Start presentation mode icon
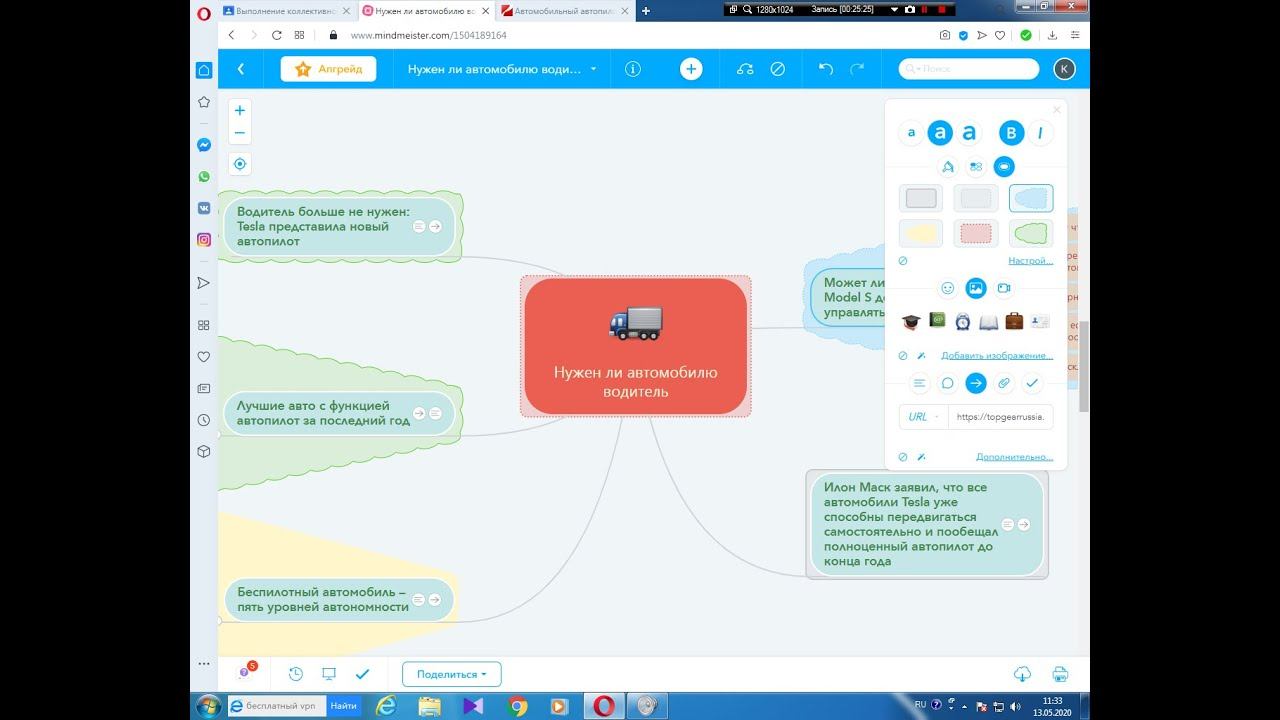This screenshot has width=1280, height=720. point(329,674)
